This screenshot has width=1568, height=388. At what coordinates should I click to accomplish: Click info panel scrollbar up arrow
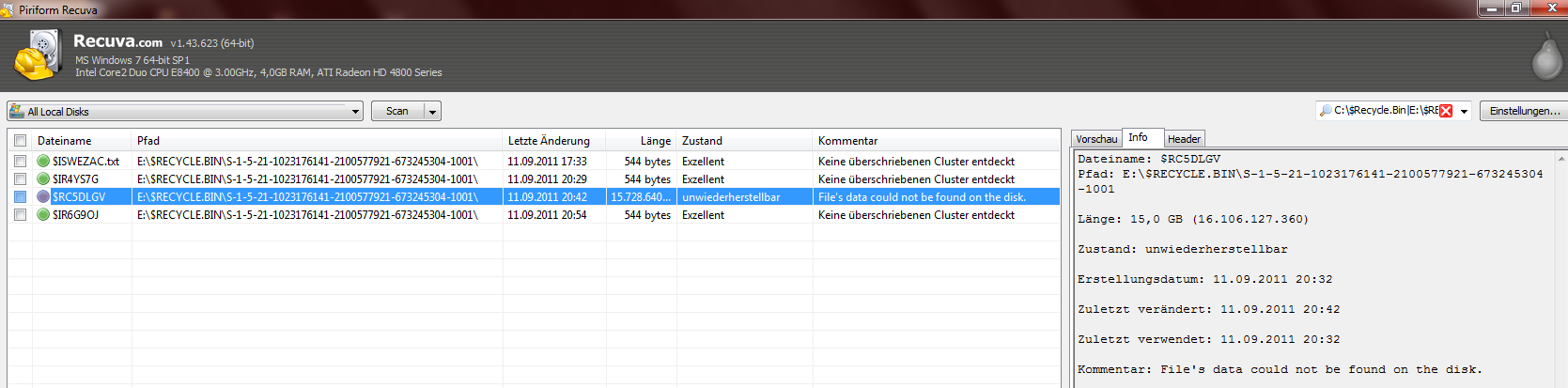point(1561,158)
